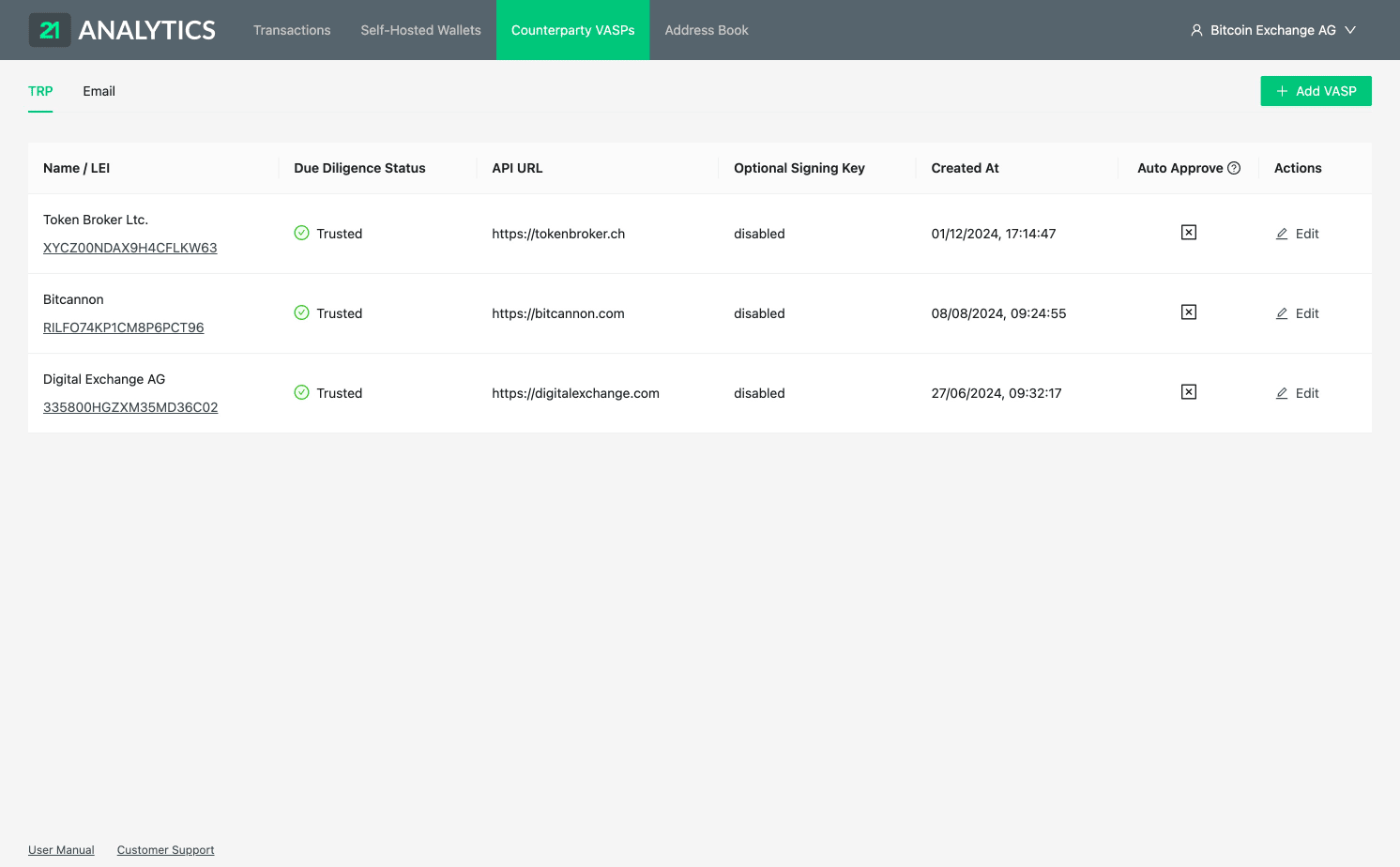Image resolution: width=1400 pixels, height=867 pixels.
Task: Toggle Auto Approve checkbox for Token Broker Ltc.
Action: point(1188,233)
